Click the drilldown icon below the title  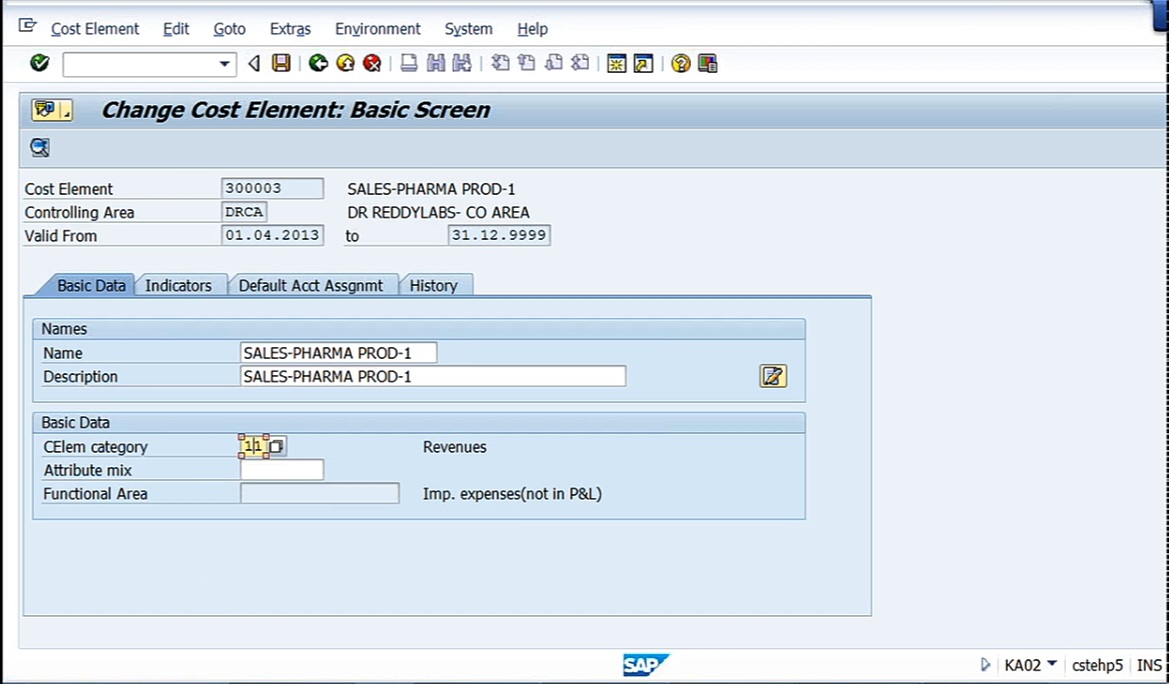(40, 147)
